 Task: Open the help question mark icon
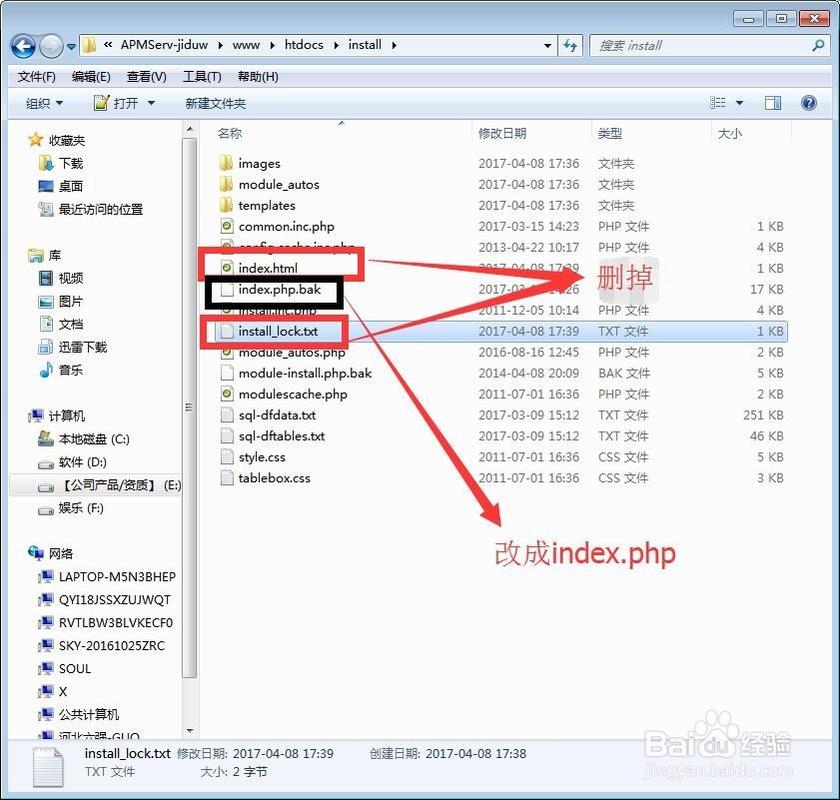click(x=808, y=103)
